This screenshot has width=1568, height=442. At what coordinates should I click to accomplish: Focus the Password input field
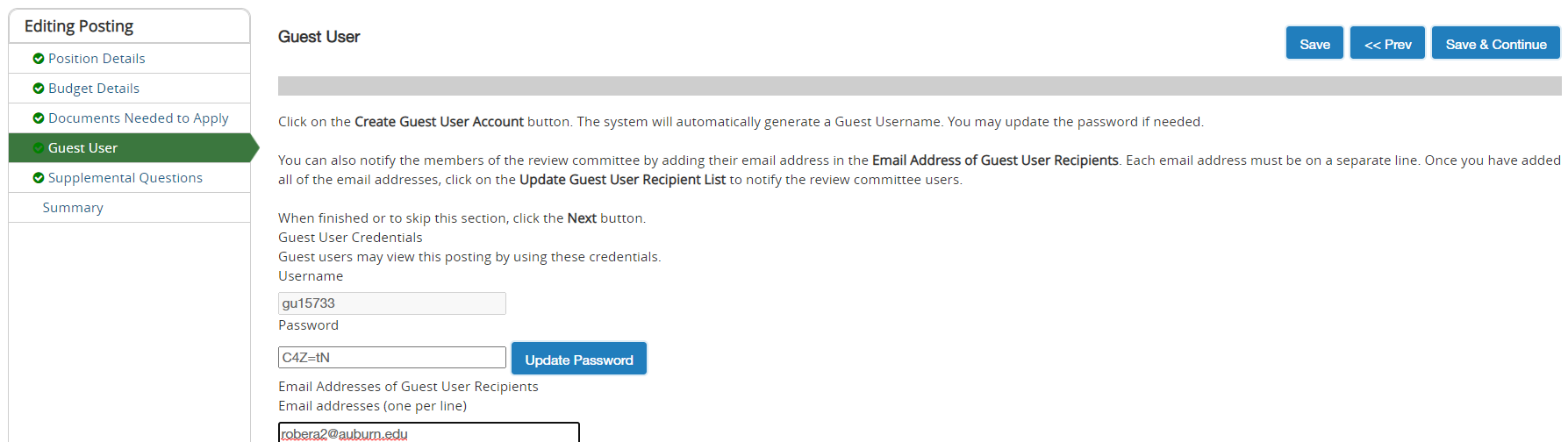click(391, 358)
